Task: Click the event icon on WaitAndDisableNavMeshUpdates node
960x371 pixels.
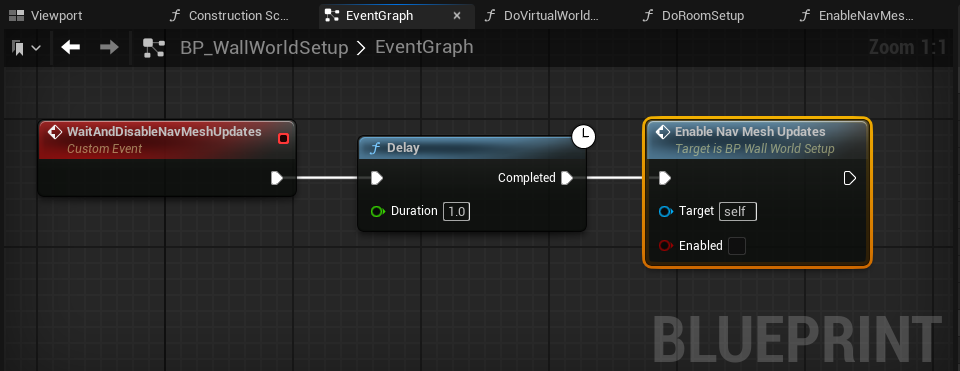Action: click(x=54, y=132)
